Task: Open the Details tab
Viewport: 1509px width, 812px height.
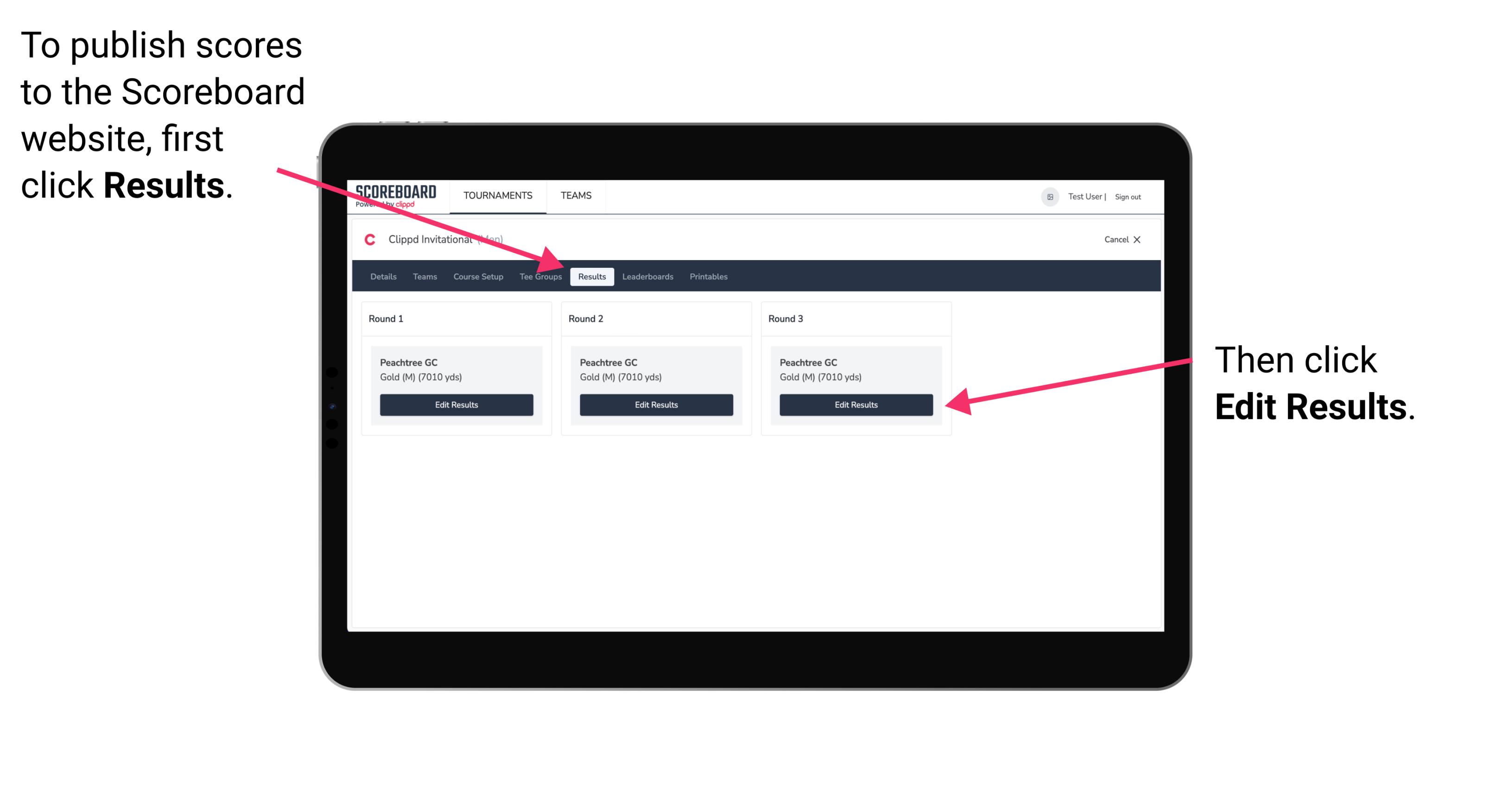Action: 384,276
